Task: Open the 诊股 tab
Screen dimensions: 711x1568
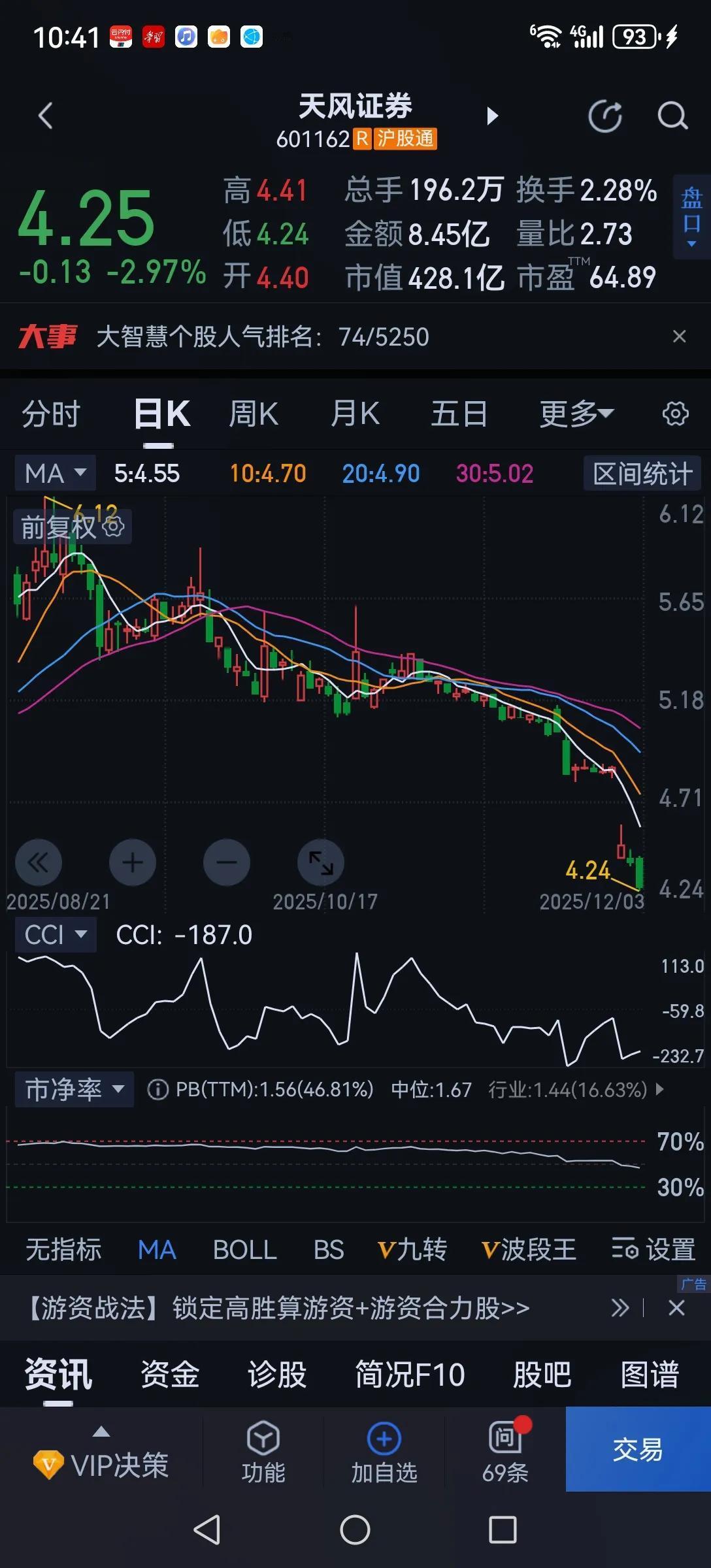Action: pos(277,1375)
